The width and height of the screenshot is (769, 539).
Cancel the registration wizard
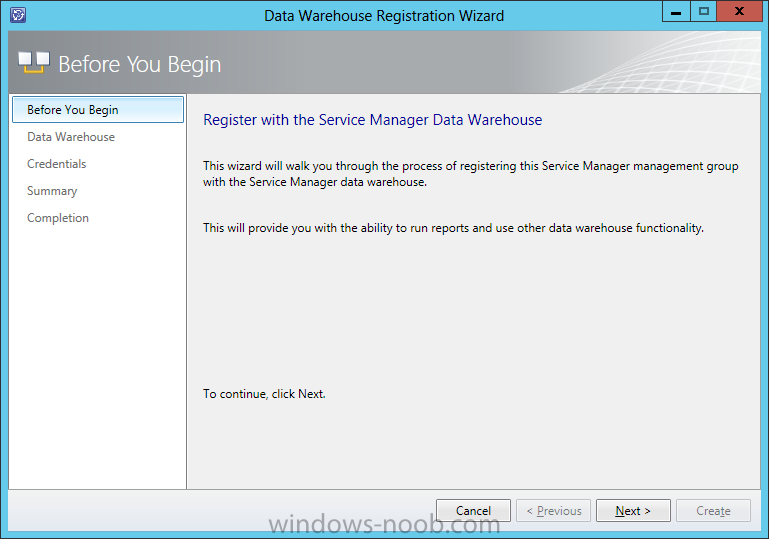pos(473,511)
